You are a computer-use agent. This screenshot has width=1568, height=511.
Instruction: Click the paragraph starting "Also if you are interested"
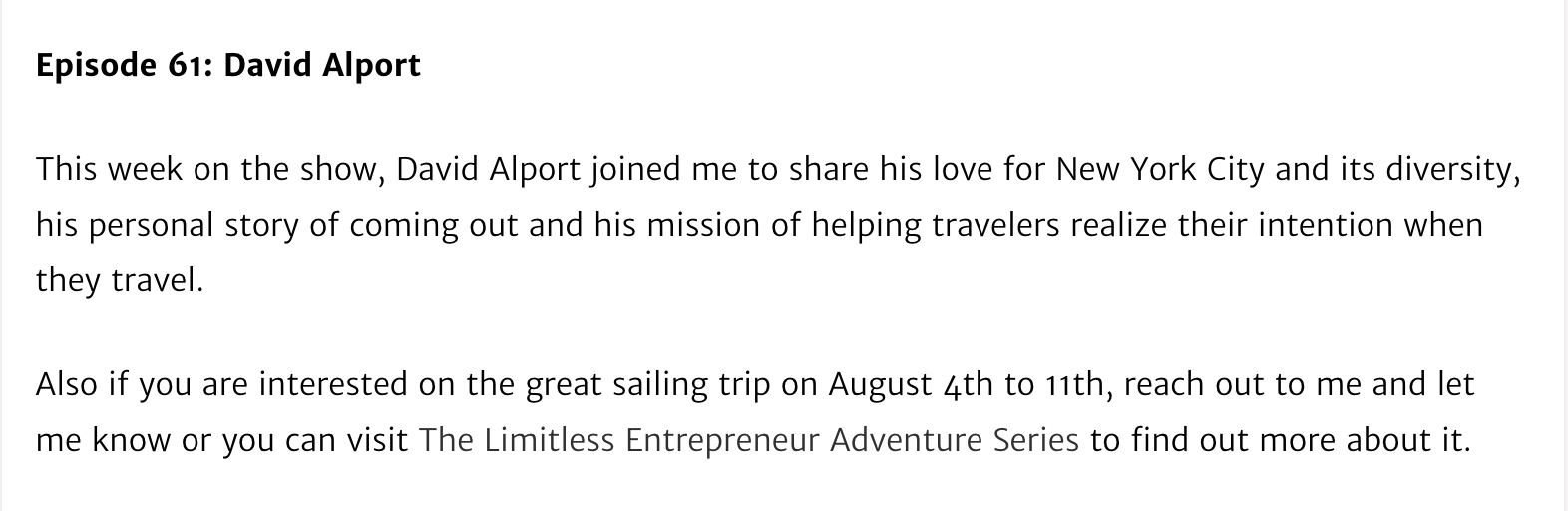point(755,412)
